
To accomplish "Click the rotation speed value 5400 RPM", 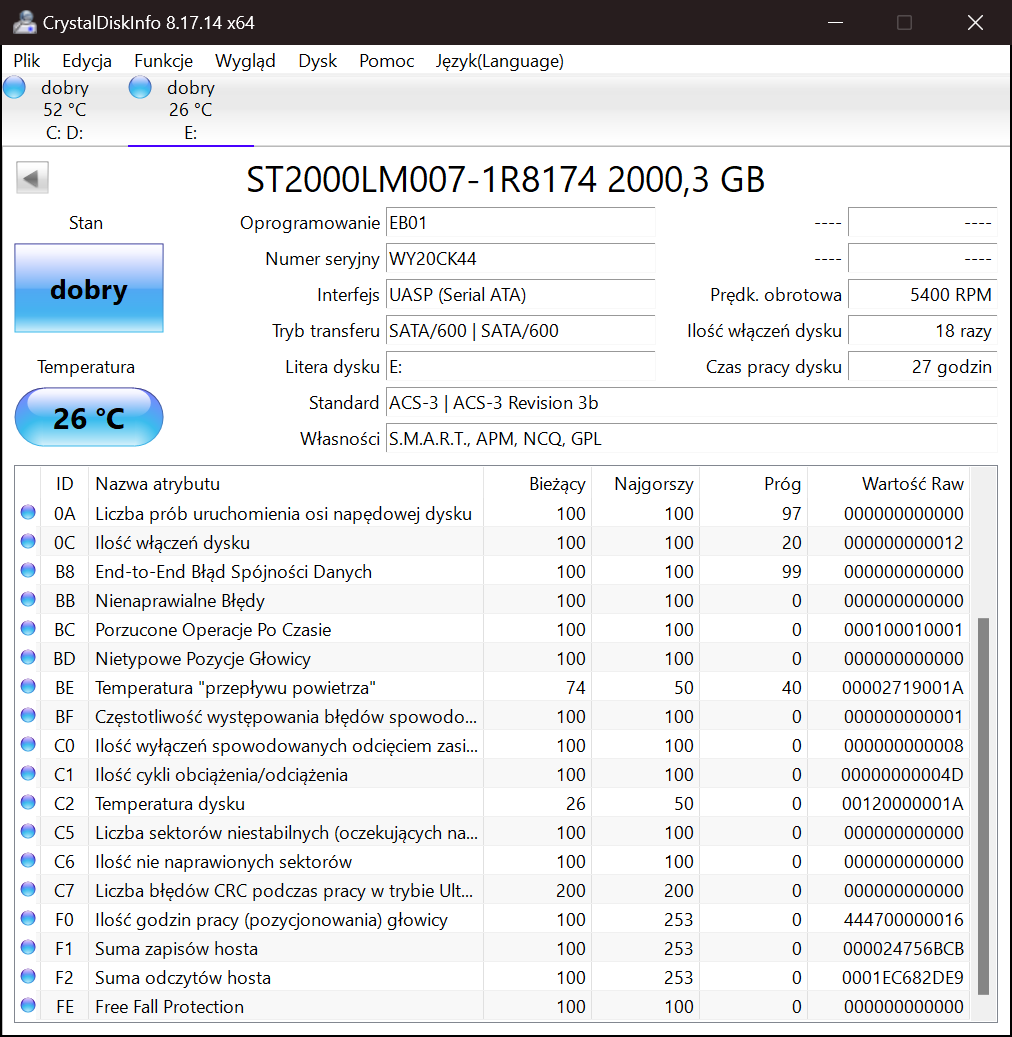I will [x=922, y=294].
